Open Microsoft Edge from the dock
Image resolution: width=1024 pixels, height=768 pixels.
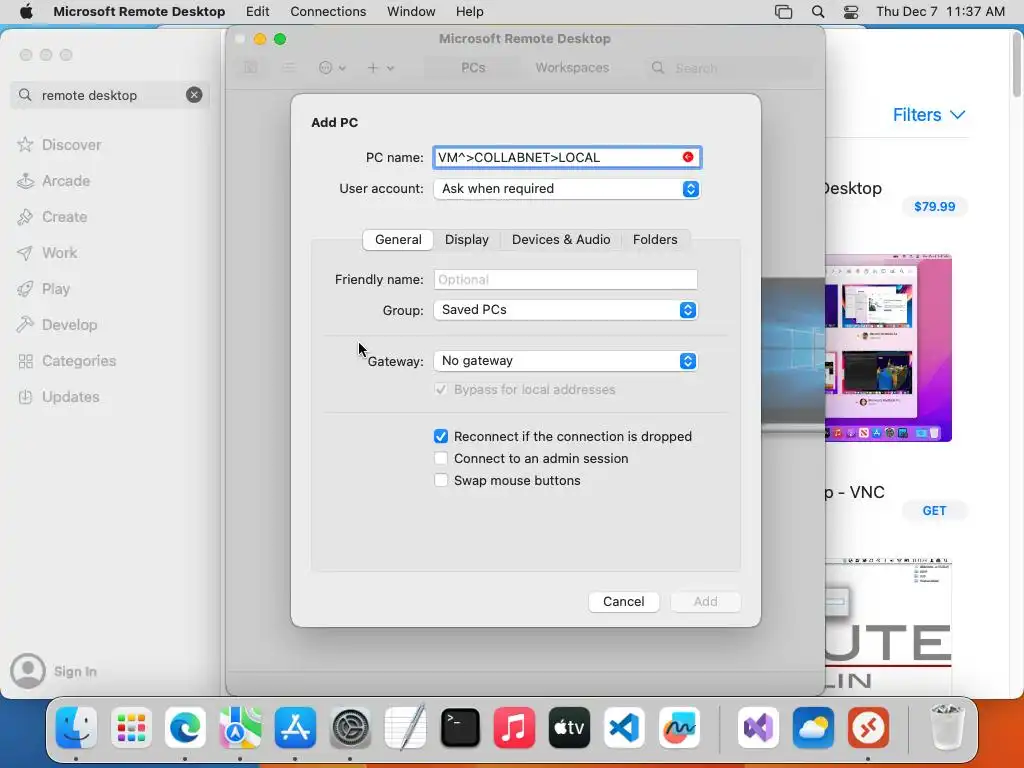(185, 728)
